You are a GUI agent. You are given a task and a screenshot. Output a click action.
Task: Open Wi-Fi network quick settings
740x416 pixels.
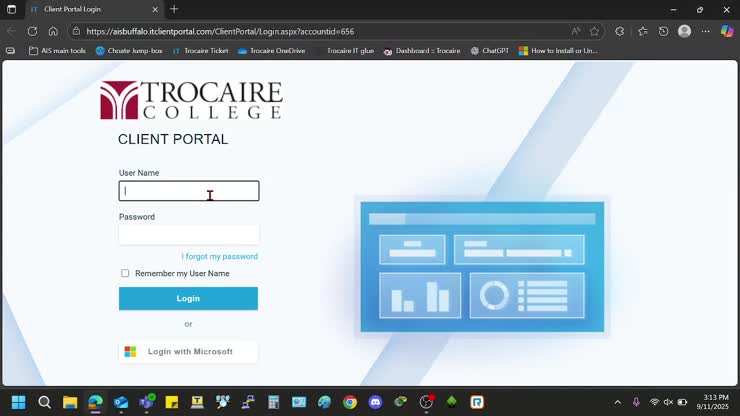654,402
